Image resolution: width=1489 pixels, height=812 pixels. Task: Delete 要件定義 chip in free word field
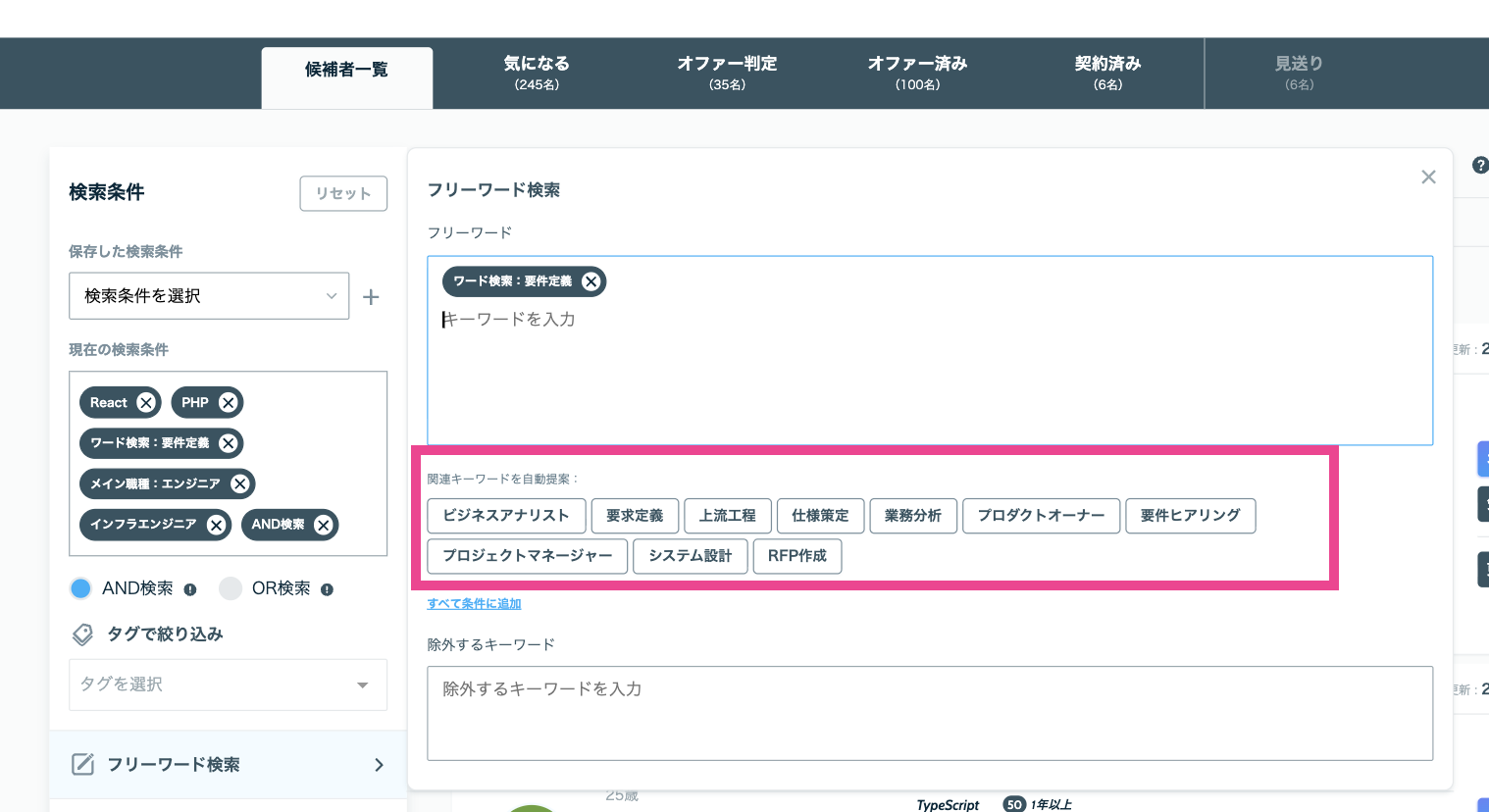point(591,281)
